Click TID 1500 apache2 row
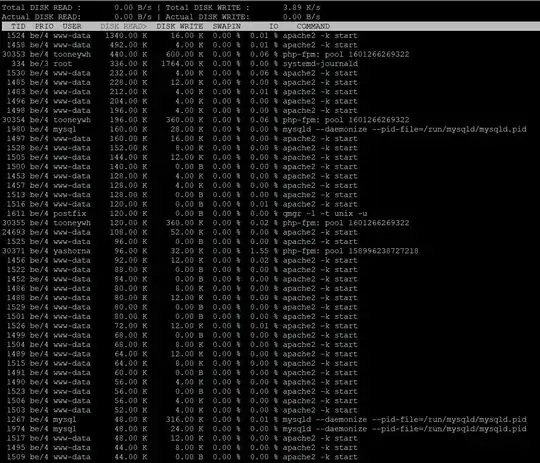540x463 pixels. pyautogui.click(x=16, y=166)
